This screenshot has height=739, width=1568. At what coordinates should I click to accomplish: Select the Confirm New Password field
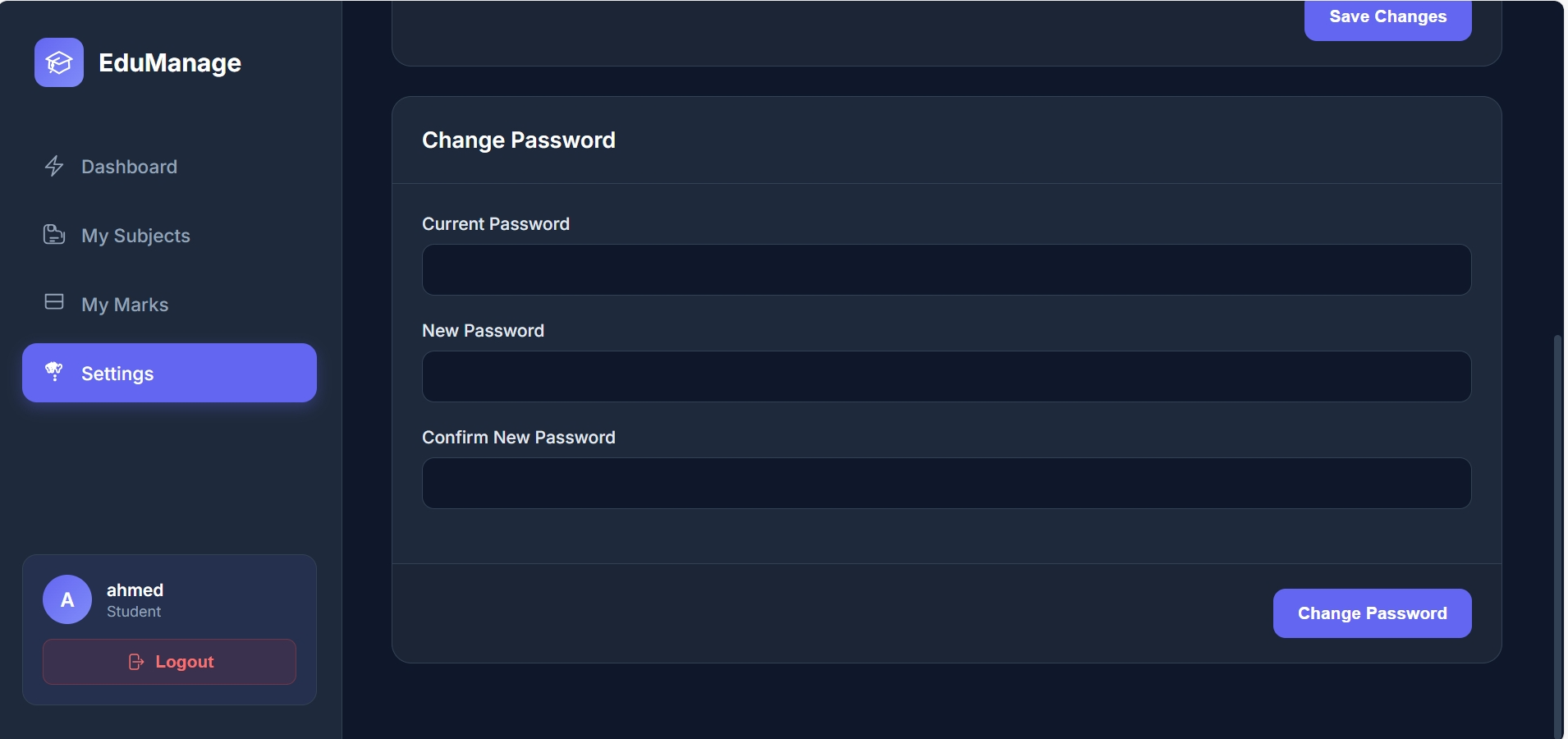tap(946, 484)
